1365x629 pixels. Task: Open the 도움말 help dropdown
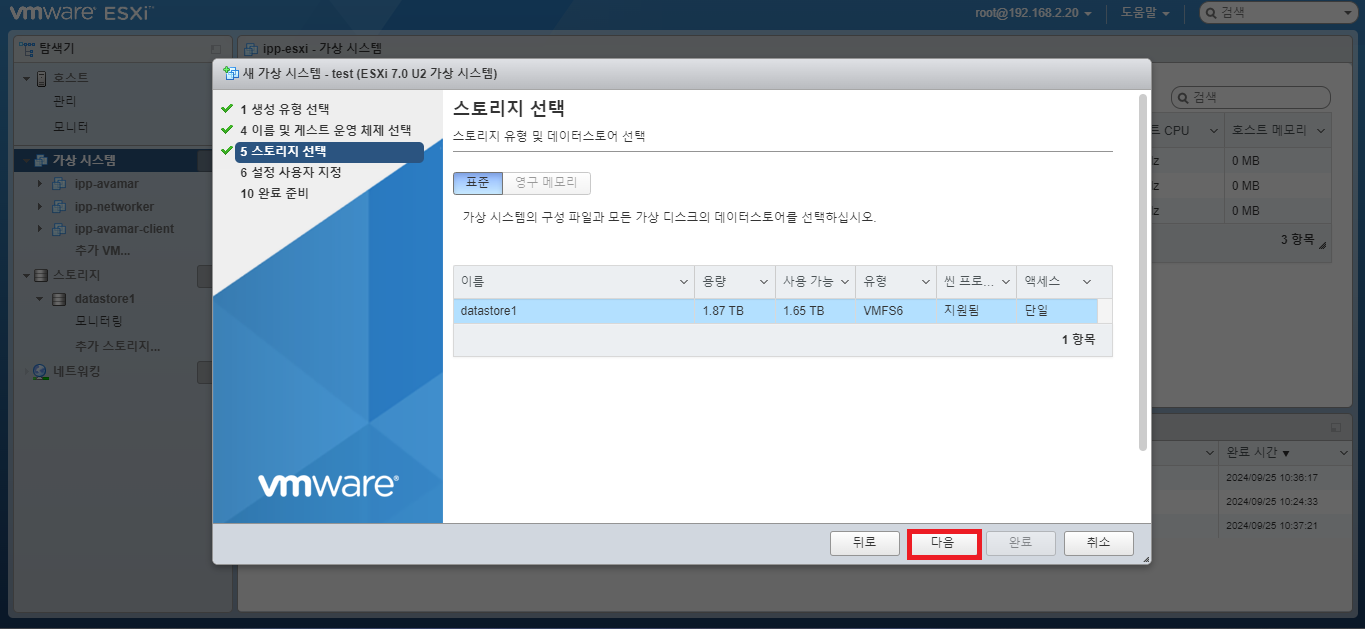[1144, 13]
